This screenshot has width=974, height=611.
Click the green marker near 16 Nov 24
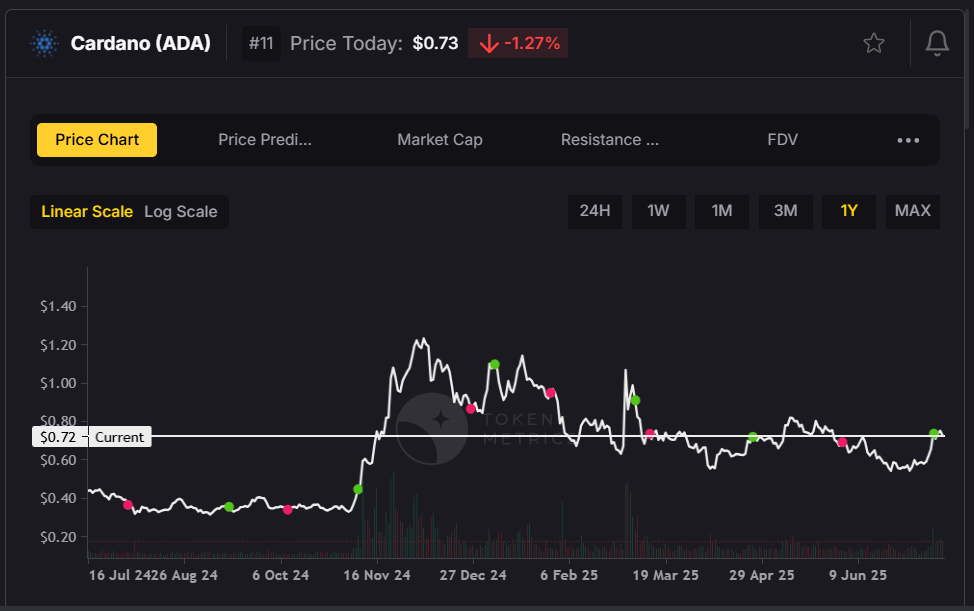(x=358, y=489)
